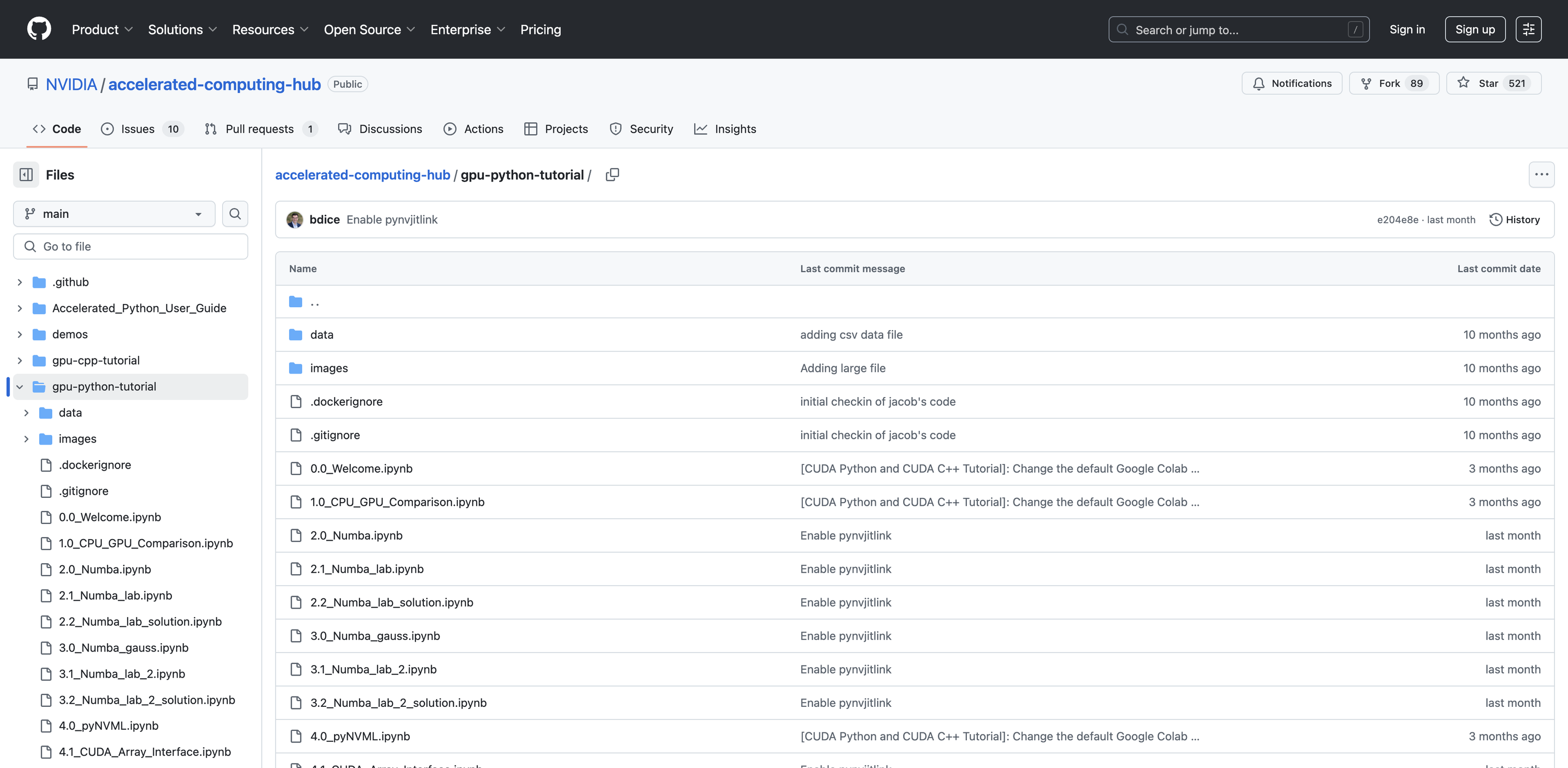Open the data folder in file list

[x=321, y=335]
